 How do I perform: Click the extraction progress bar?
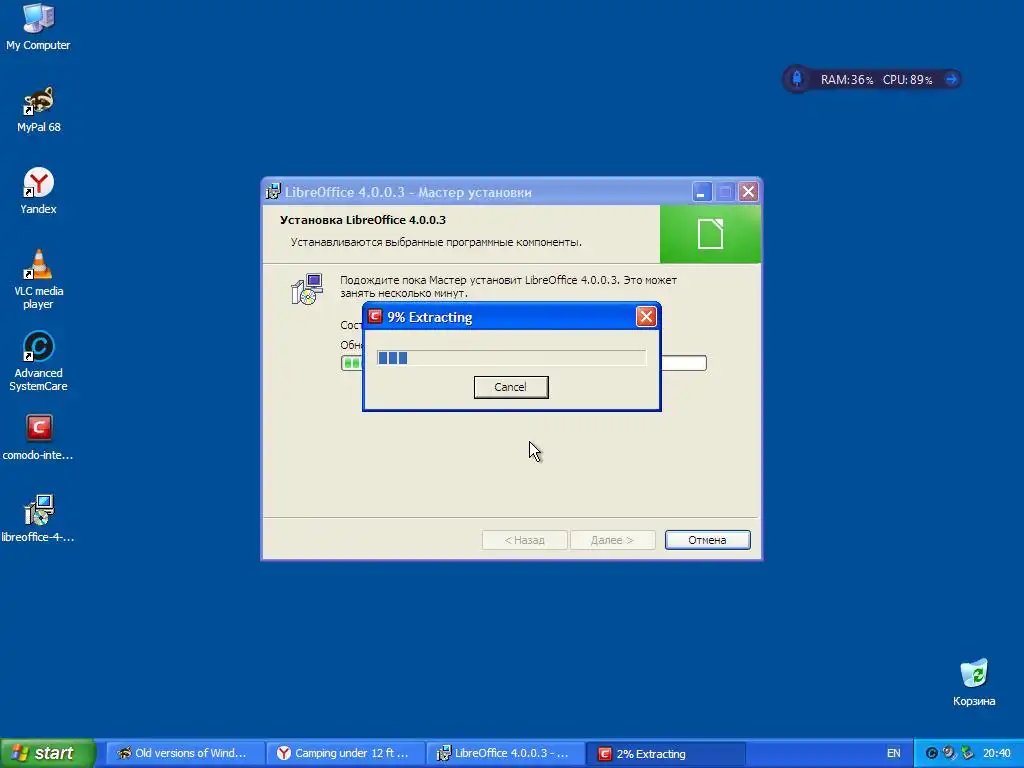click(x=511, y=357)
